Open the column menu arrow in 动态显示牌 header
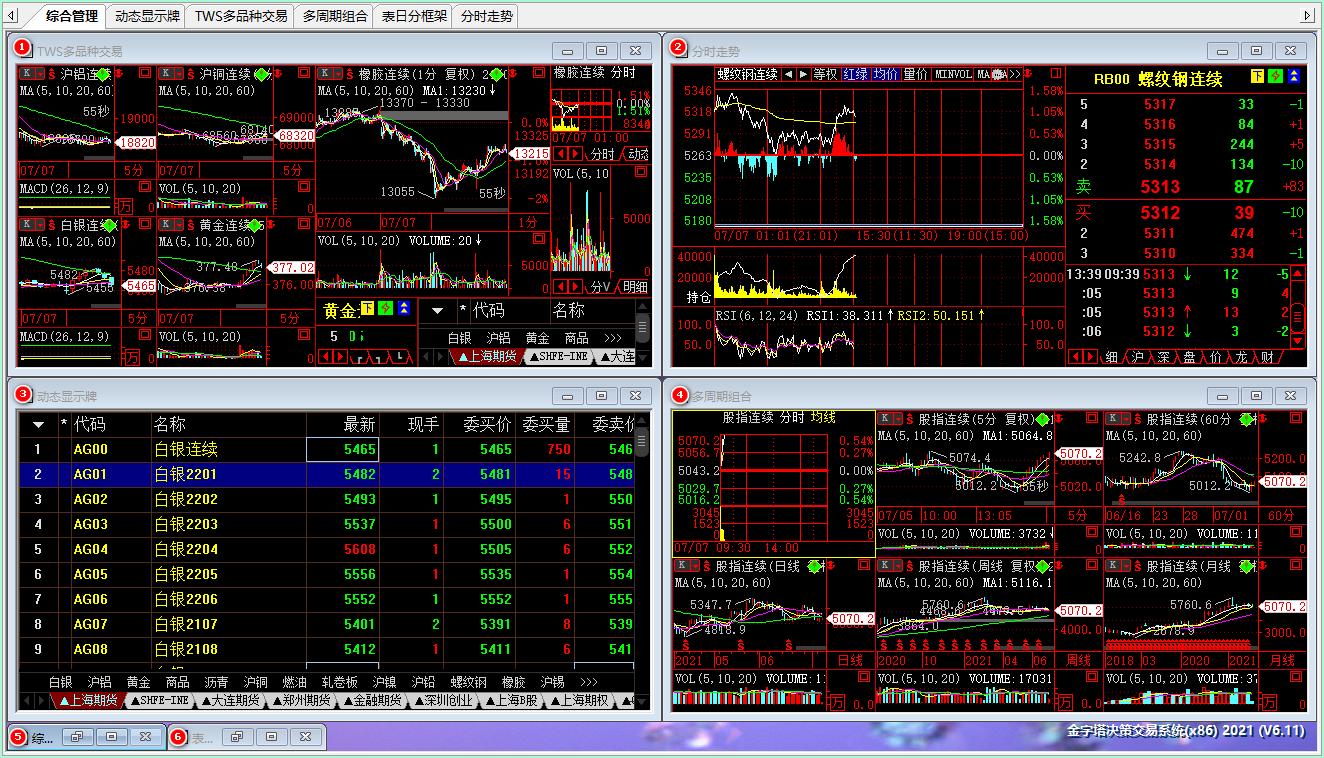1324x758 pixels. pyautogui.click(x=38, y=425)
